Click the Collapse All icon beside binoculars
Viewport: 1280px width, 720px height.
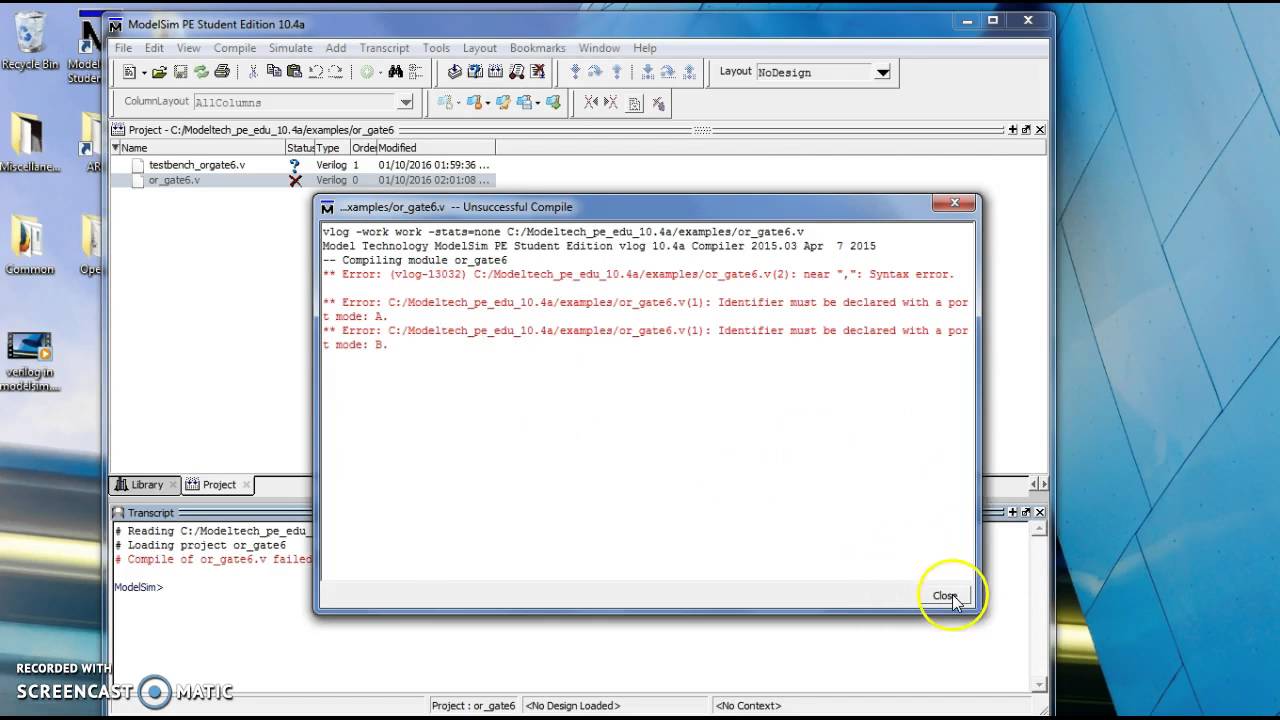click(x=416, y=72)
